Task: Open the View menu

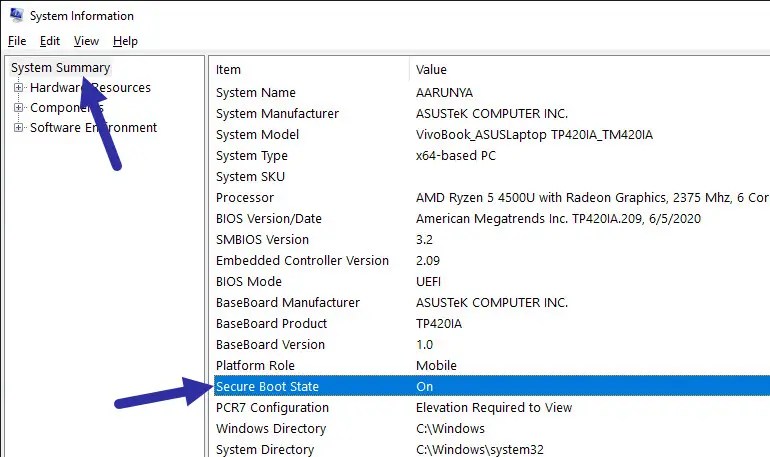Action: coord(86,41)
